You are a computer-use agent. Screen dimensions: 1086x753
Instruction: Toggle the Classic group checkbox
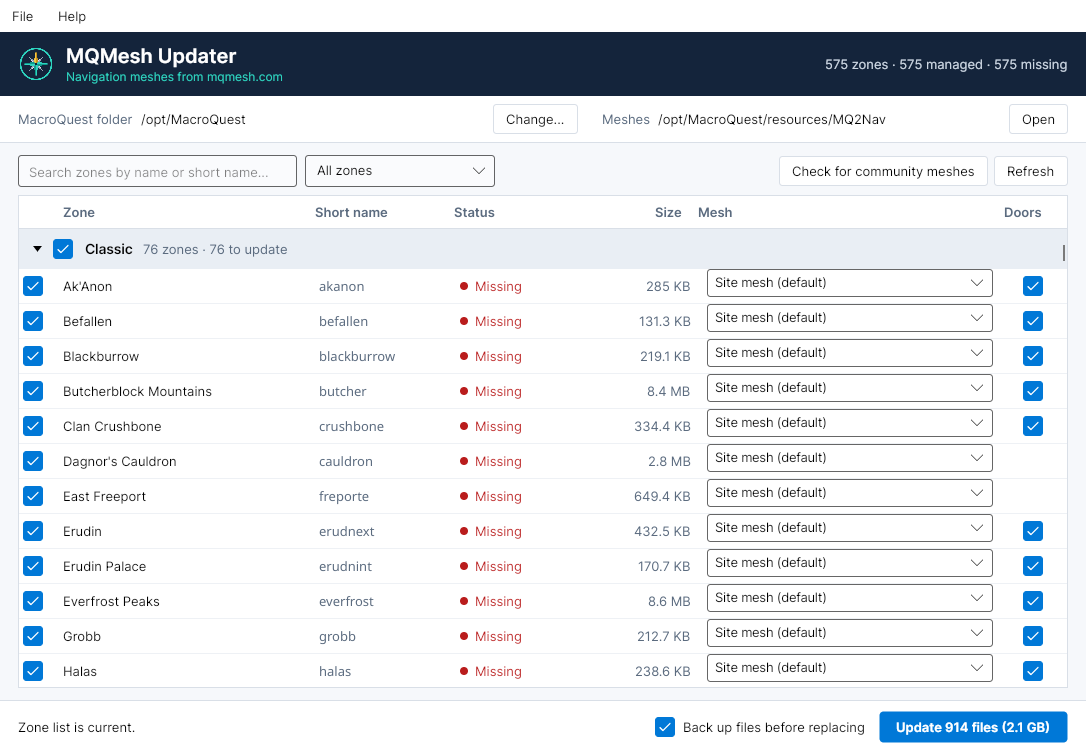coord(63,249)
